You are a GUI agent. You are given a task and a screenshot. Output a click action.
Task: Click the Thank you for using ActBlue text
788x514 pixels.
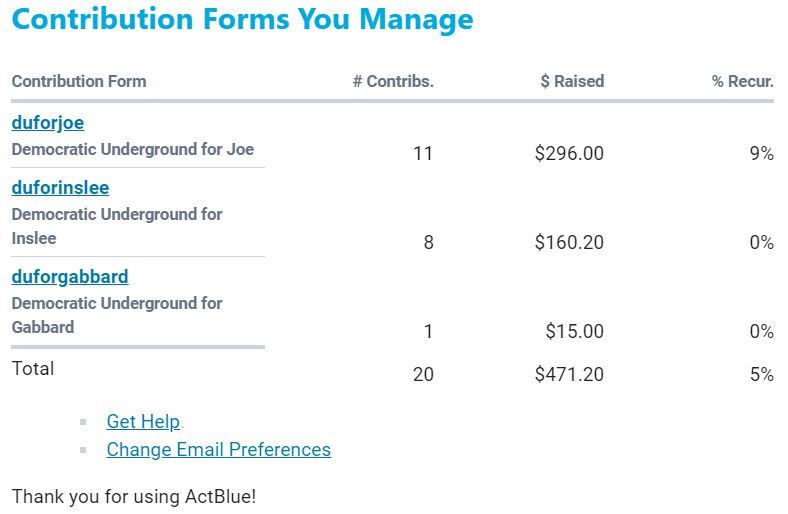click(x=134, y=496)
